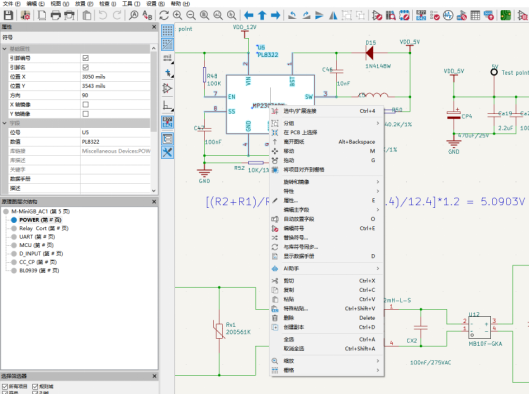
Task: Select POWER sheet in hierarchy tree
Action: click(40, 220)
